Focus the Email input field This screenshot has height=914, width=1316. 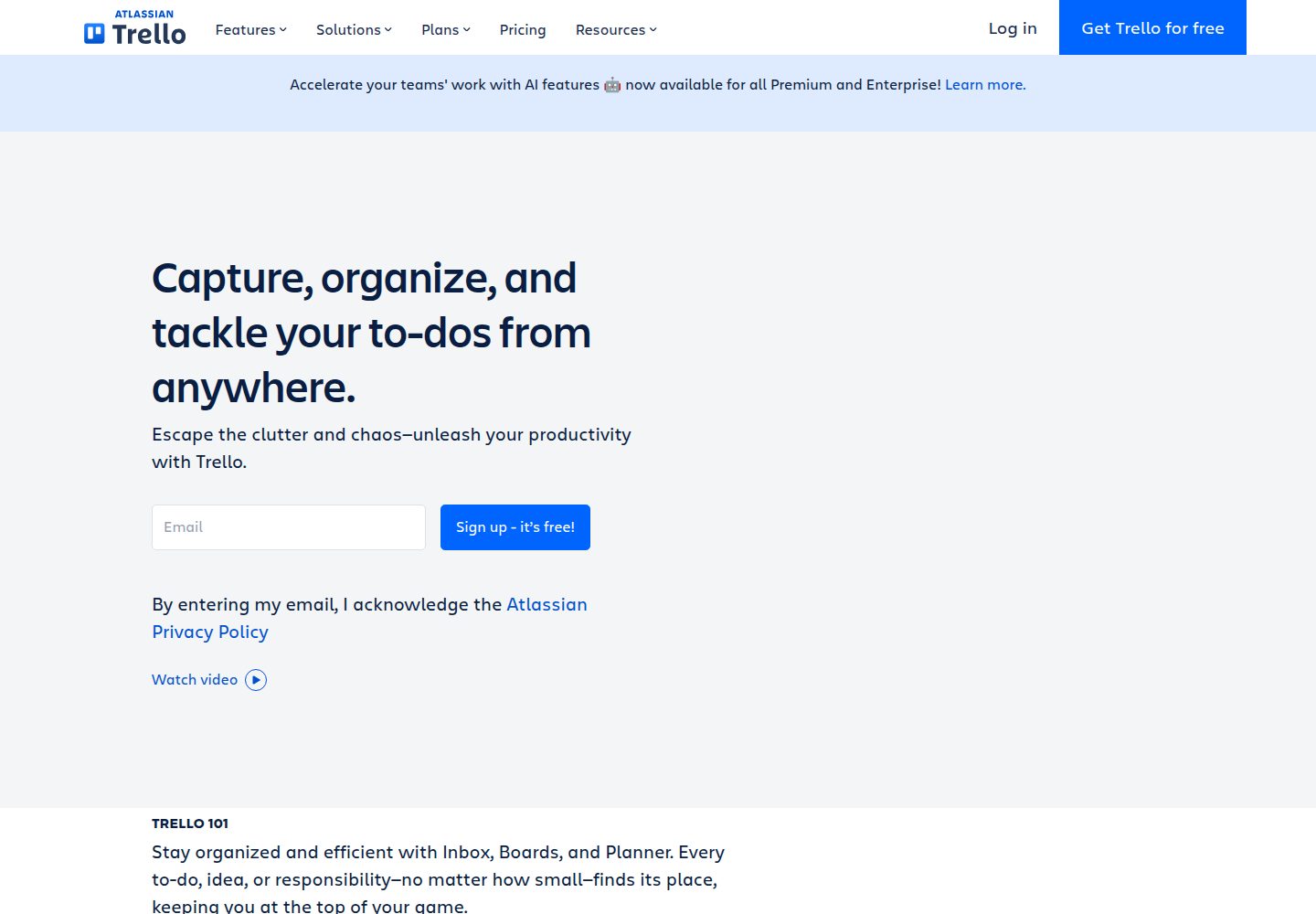click(289, 527)
